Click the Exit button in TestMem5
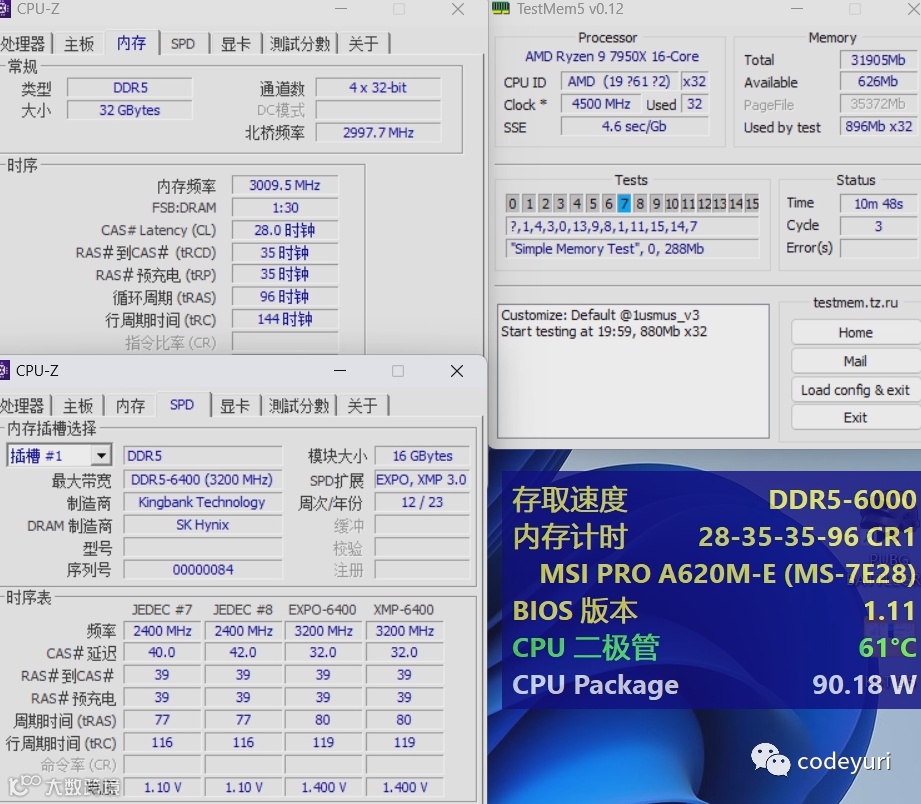921x804 pixels. (x=855, y=418)
